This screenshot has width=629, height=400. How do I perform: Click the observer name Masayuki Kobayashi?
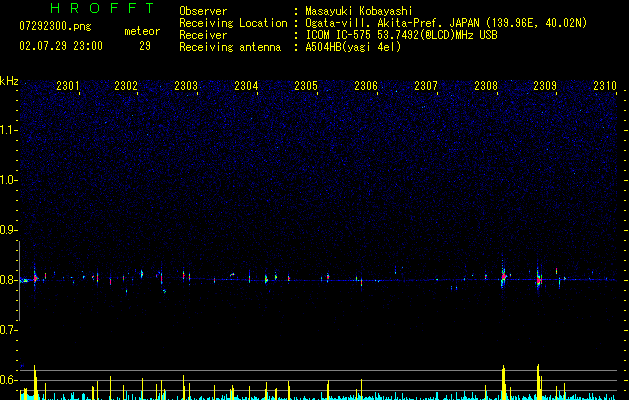click(359, 11)
